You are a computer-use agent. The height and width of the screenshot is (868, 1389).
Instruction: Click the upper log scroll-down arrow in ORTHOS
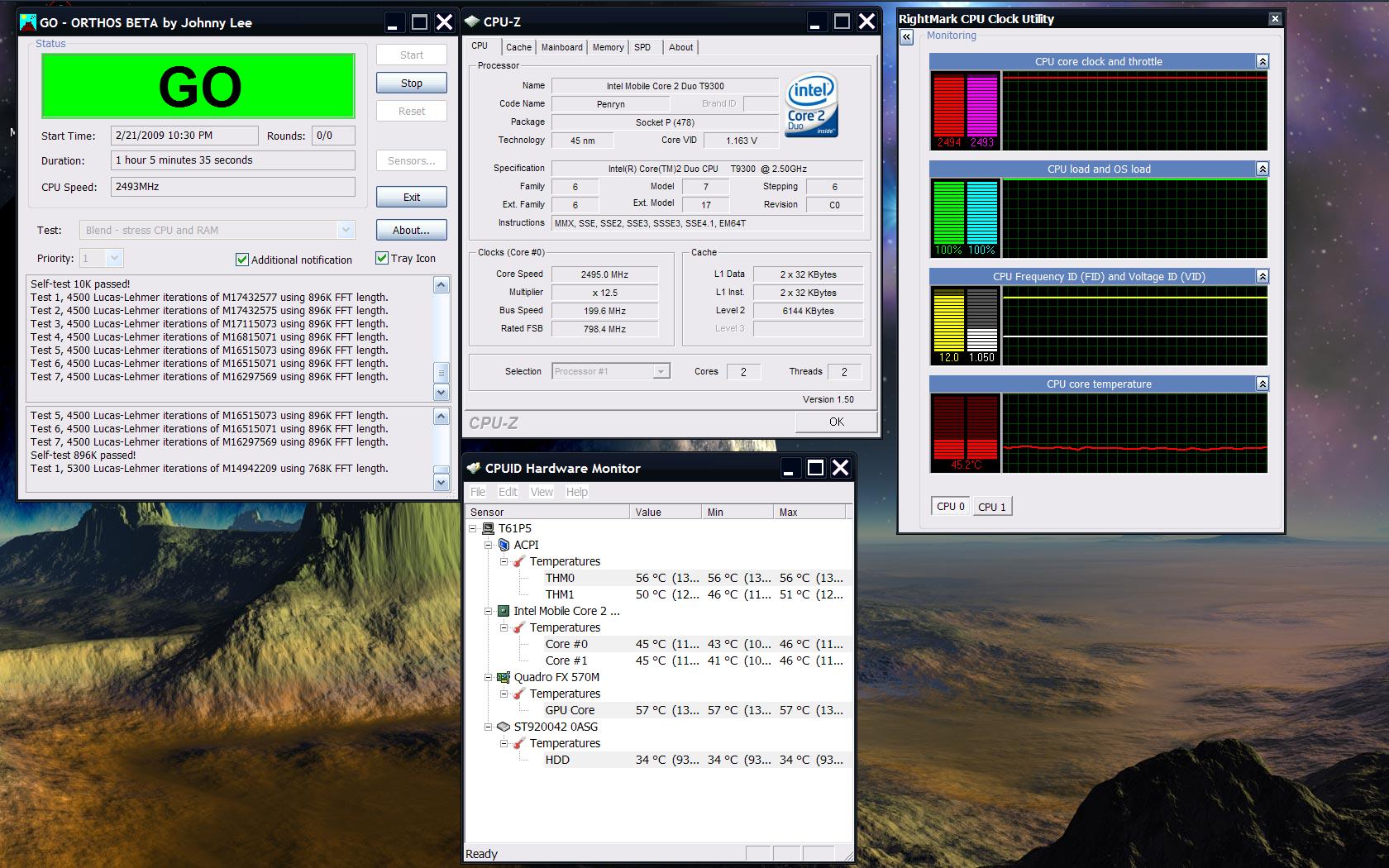[x=442, y=393]
